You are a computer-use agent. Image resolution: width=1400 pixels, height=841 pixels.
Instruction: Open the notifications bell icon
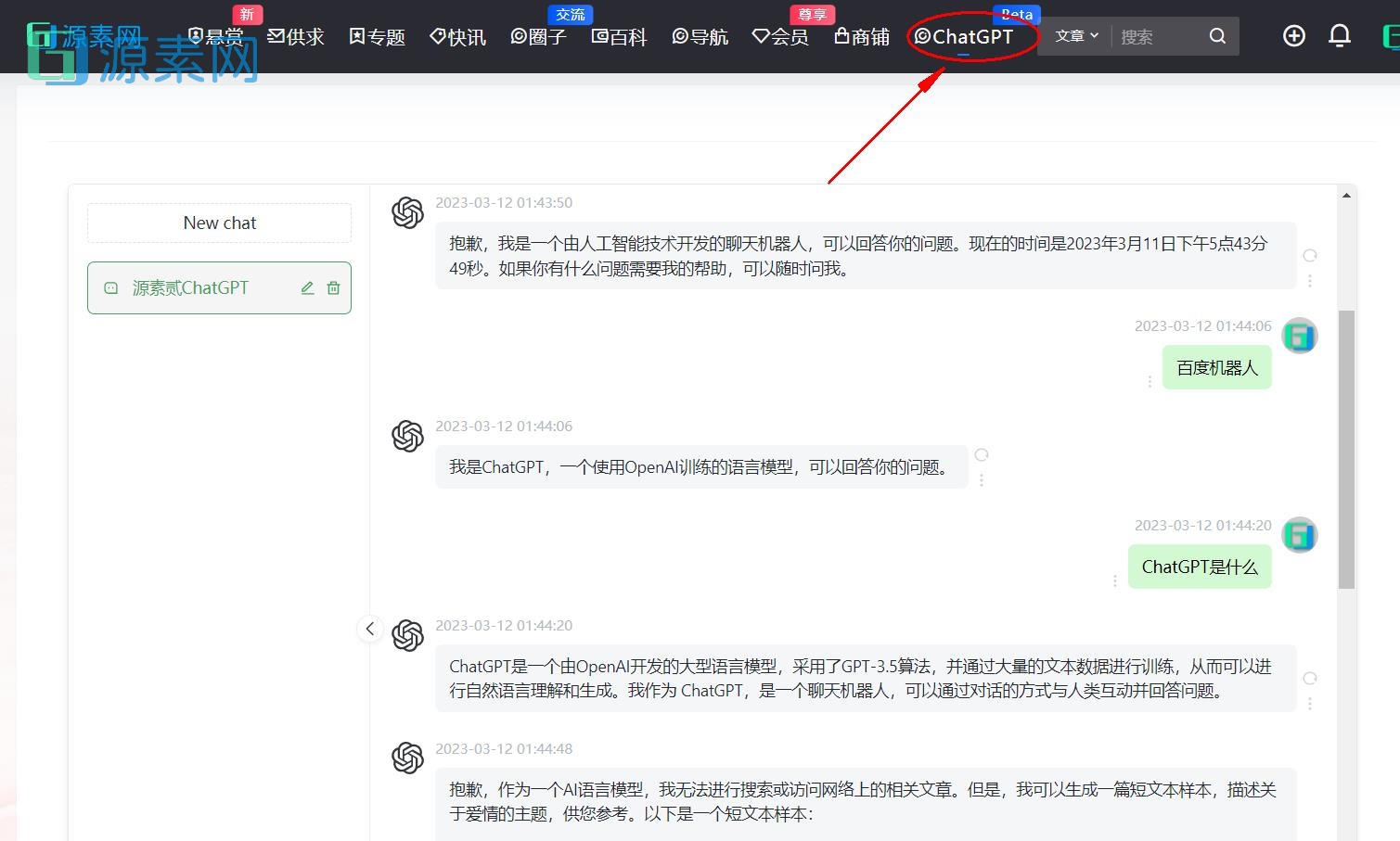pyautogui.click(x=1340, y=35)
